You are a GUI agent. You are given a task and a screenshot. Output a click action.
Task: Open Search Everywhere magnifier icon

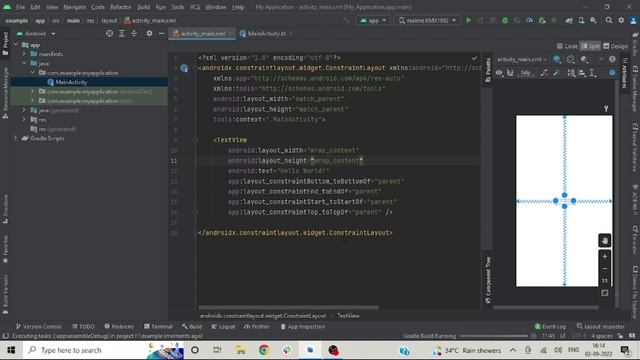609,20
